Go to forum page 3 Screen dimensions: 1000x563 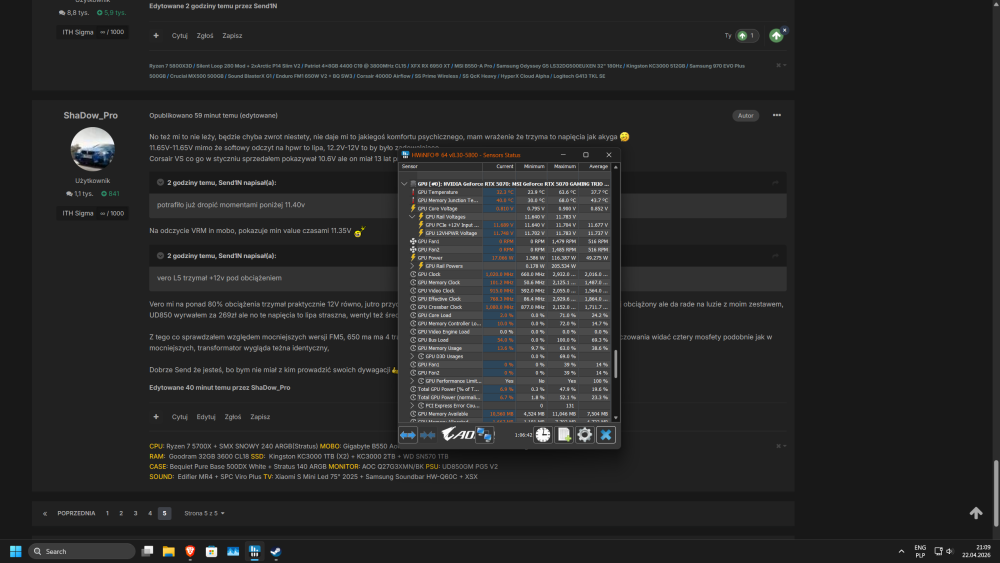pos(135,513)
